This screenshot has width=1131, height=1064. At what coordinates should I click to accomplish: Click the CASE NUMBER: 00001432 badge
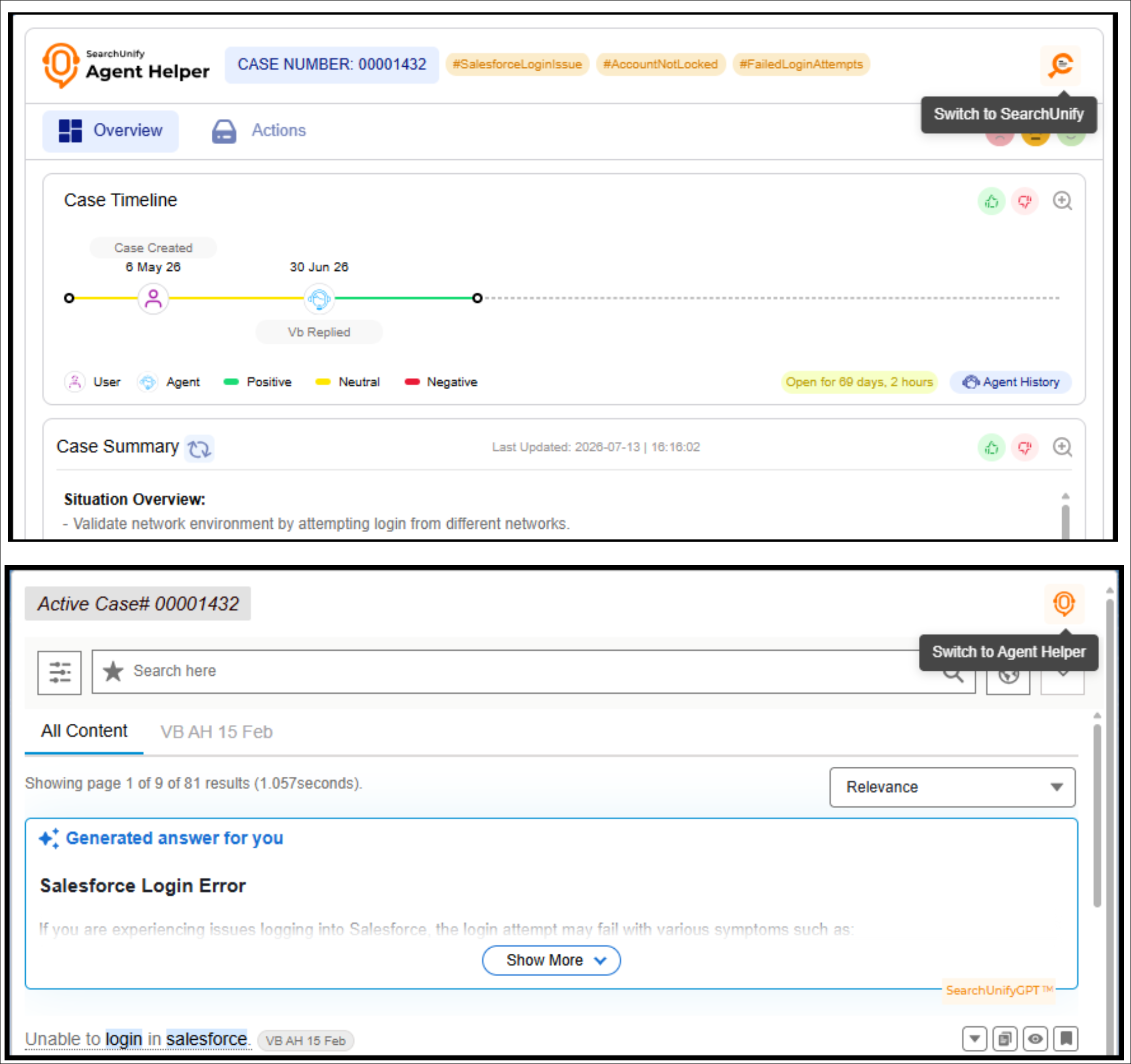(x=332, y=65)
